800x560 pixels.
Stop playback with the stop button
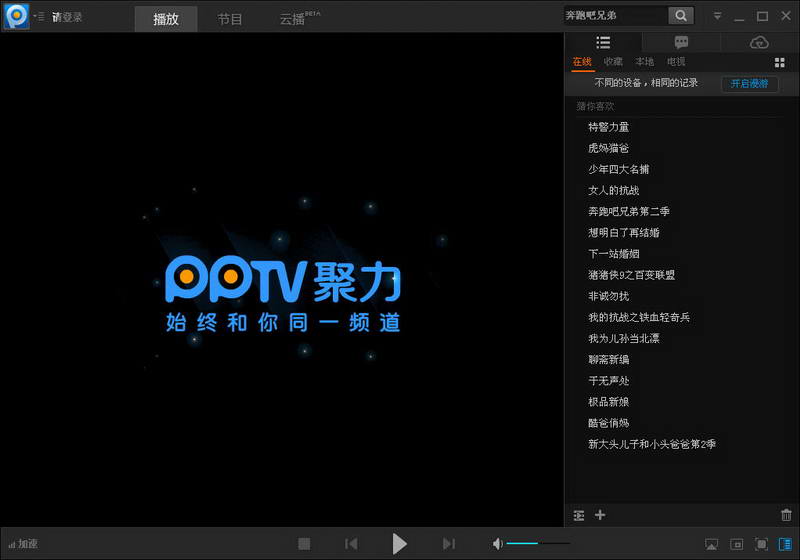pyautogui.click(x=304, y=544)
